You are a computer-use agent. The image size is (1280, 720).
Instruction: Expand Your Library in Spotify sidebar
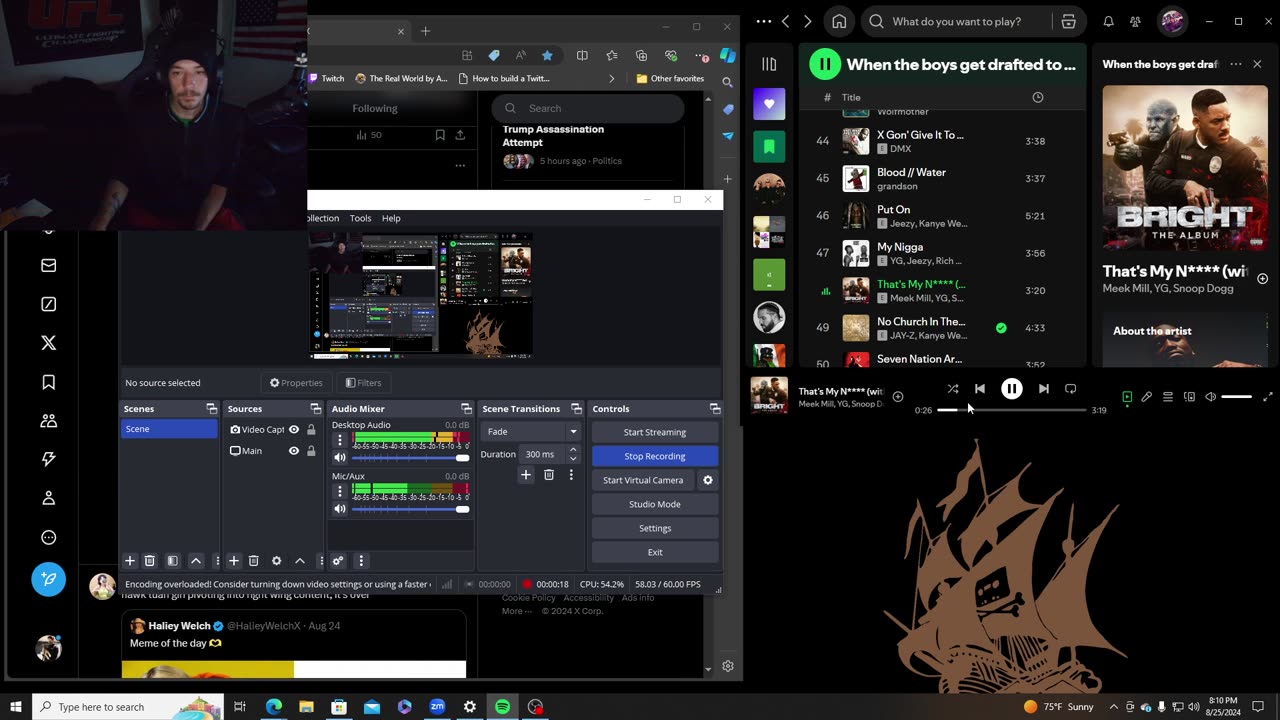769,64
